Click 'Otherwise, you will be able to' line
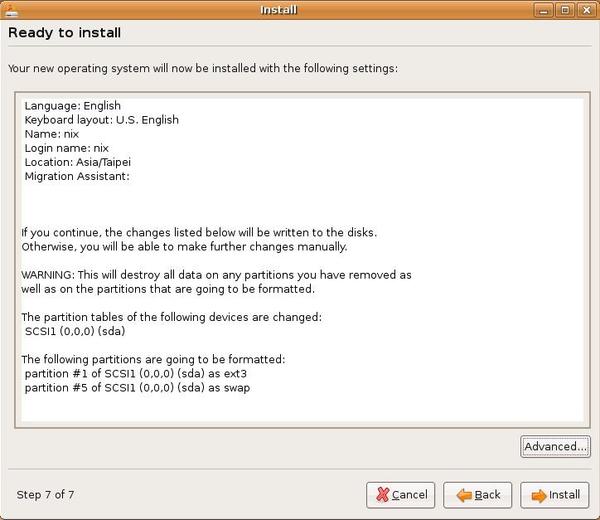The width and height of the screenshot is (600, 520). pos(184,247)
